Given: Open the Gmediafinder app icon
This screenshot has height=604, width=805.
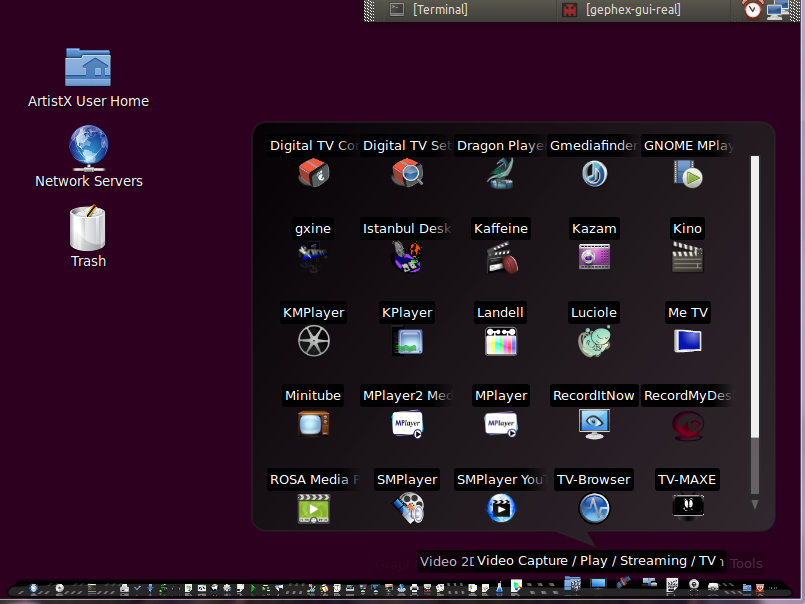Looking at the screenshot, I should tap(594, 174).
